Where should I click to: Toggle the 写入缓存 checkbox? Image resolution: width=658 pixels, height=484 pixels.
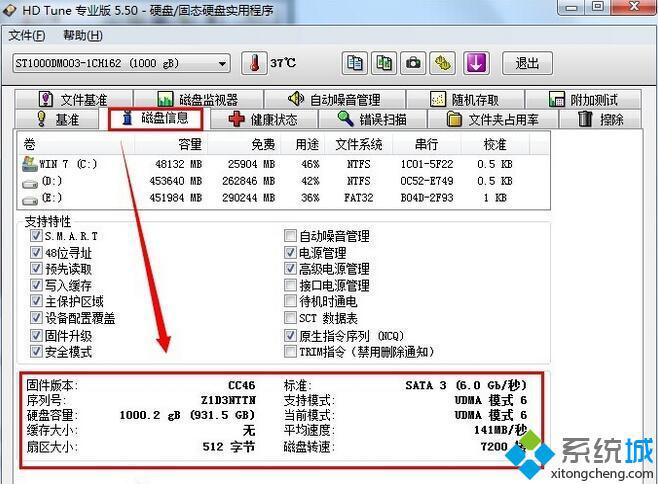pos(36,285)
